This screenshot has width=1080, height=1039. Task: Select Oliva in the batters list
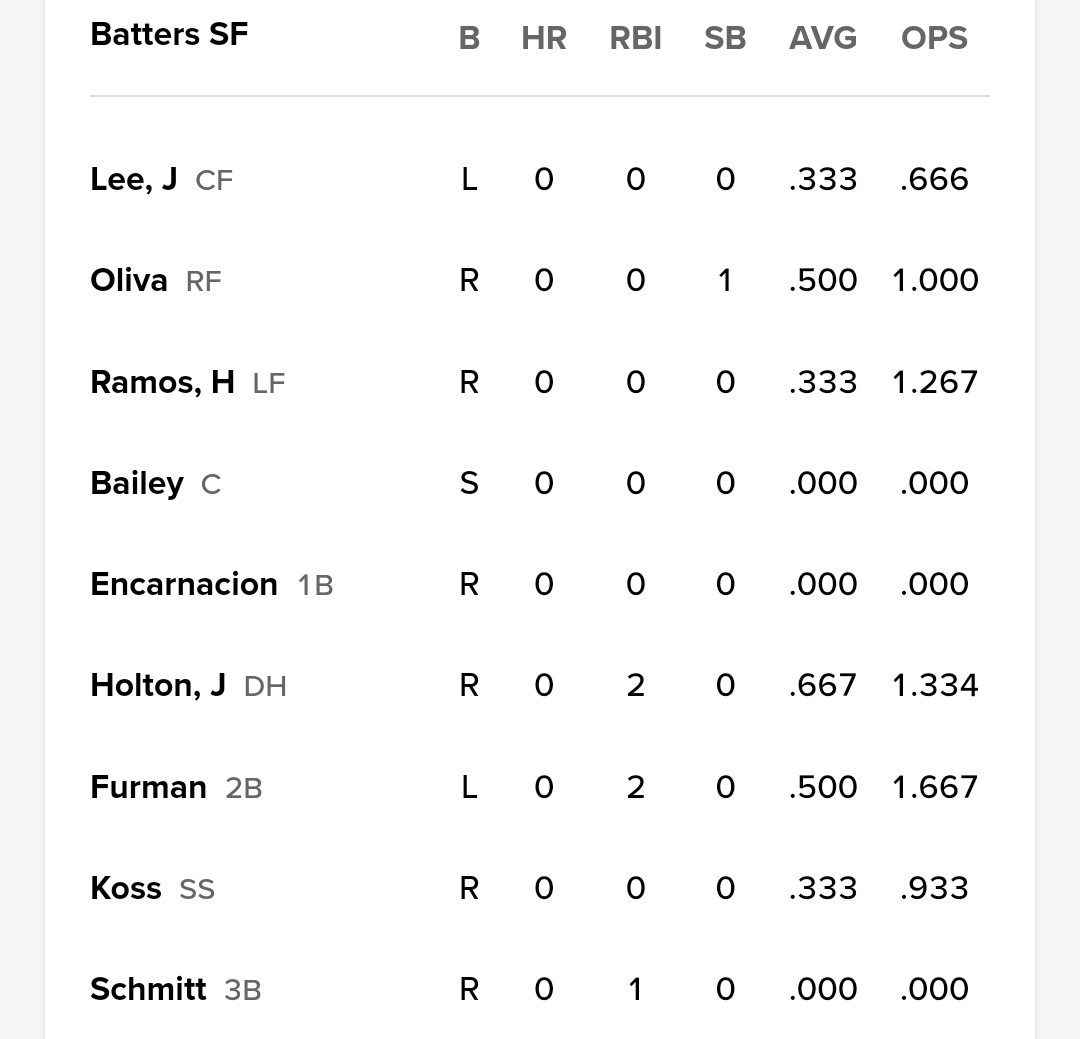point(129,280)
